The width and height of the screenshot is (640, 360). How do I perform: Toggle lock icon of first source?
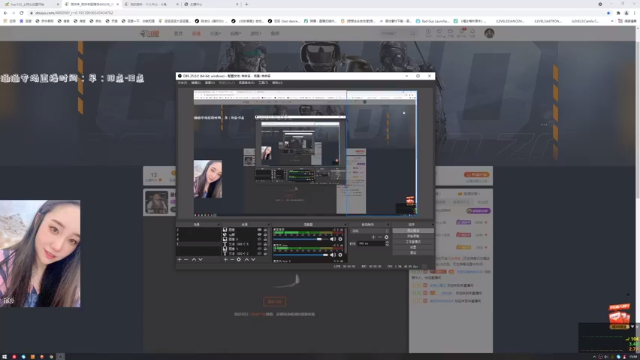pyautogui.click(x=265, y=230)
